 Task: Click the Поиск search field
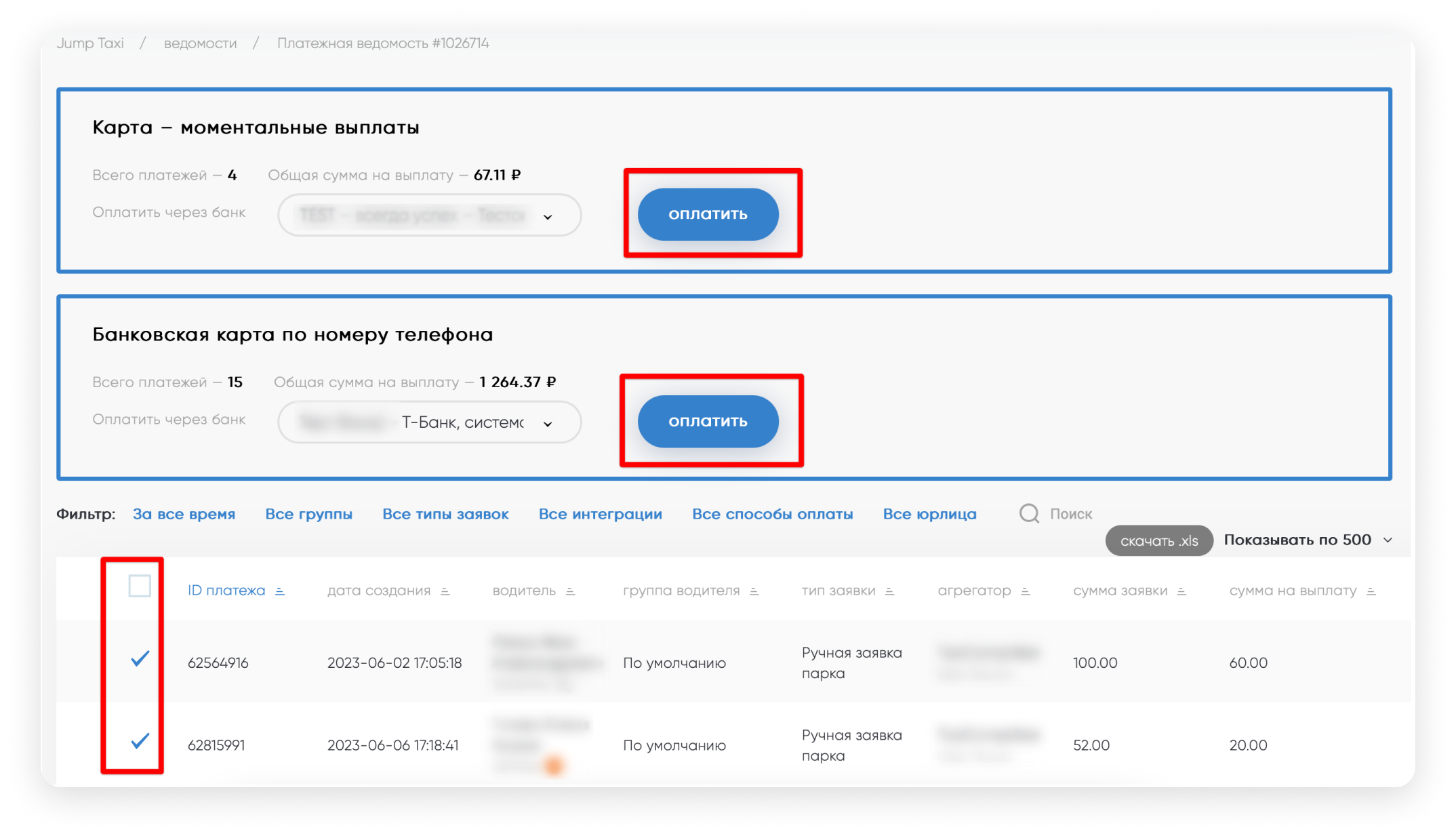1071,514
